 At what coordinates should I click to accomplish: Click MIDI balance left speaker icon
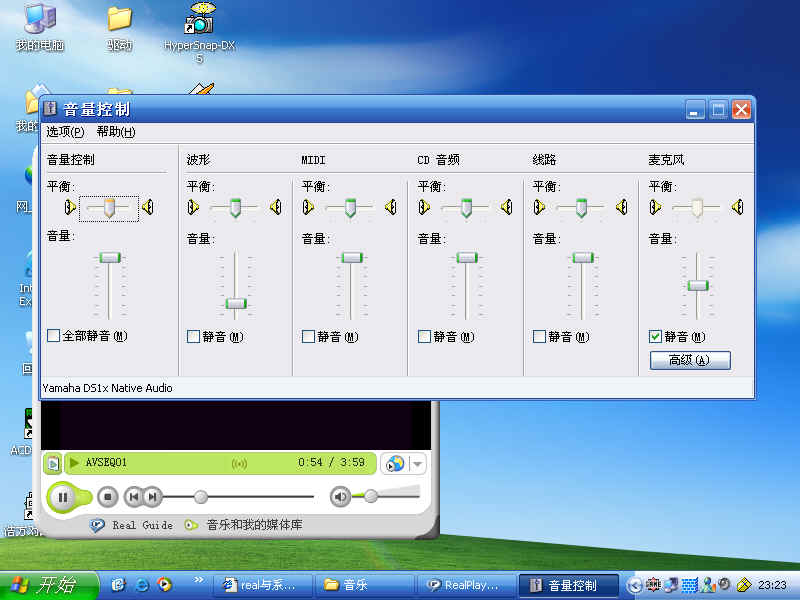(x=308, y=207)
